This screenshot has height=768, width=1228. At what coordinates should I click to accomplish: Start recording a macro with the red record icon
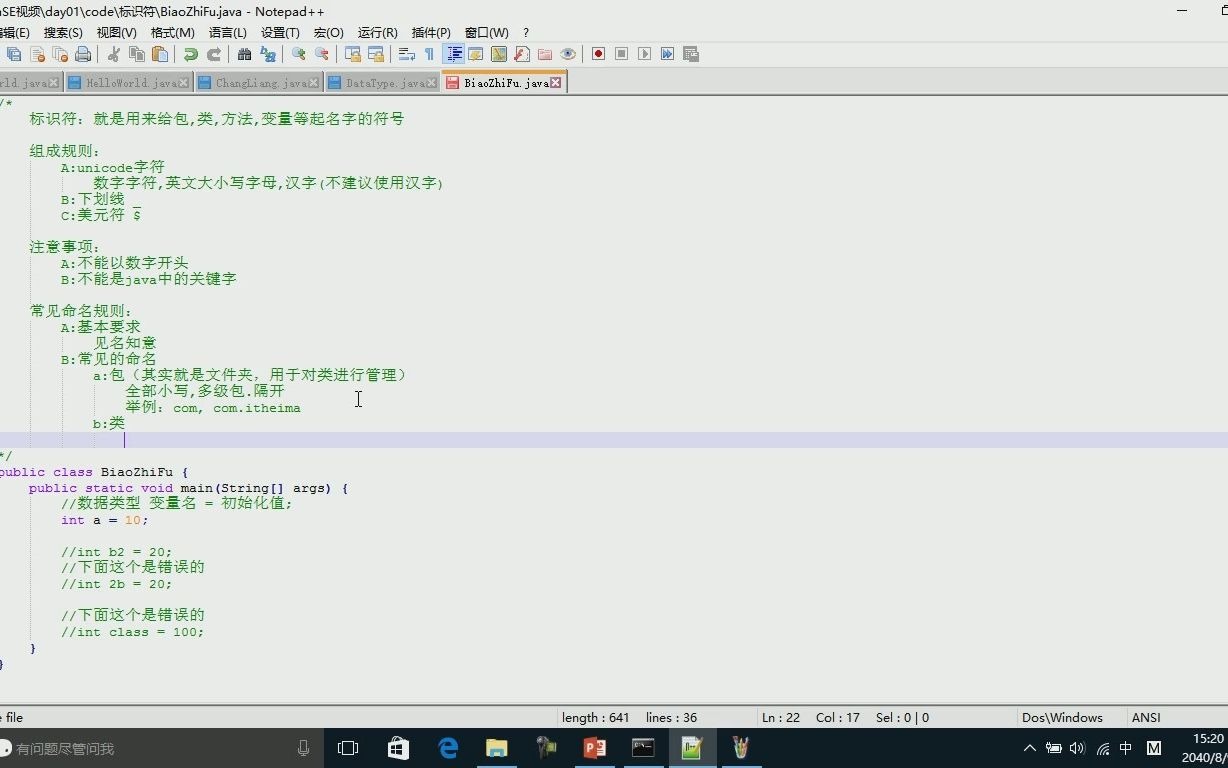tap(597, 54)
